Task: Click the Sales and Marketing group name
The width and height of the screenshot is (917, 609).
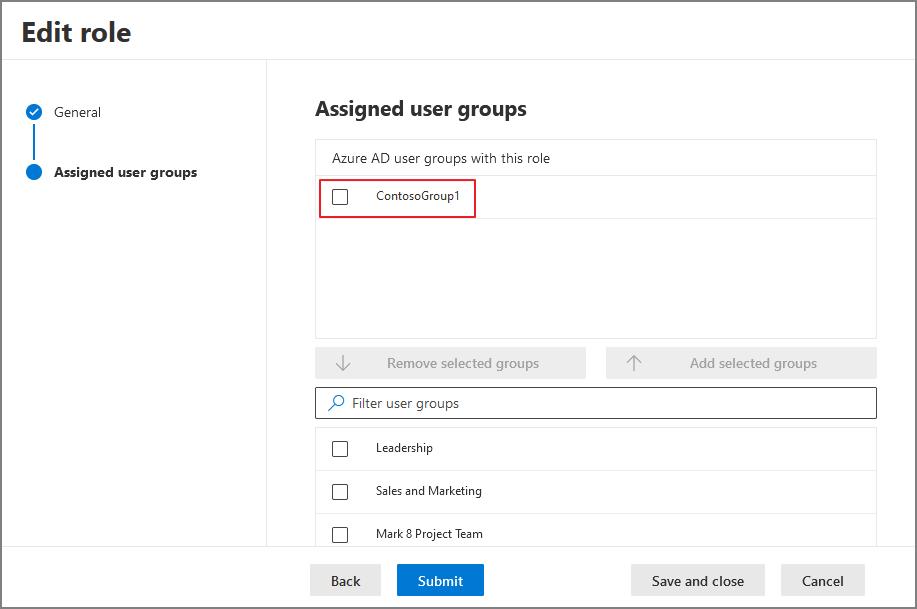Action: (429, 491)
